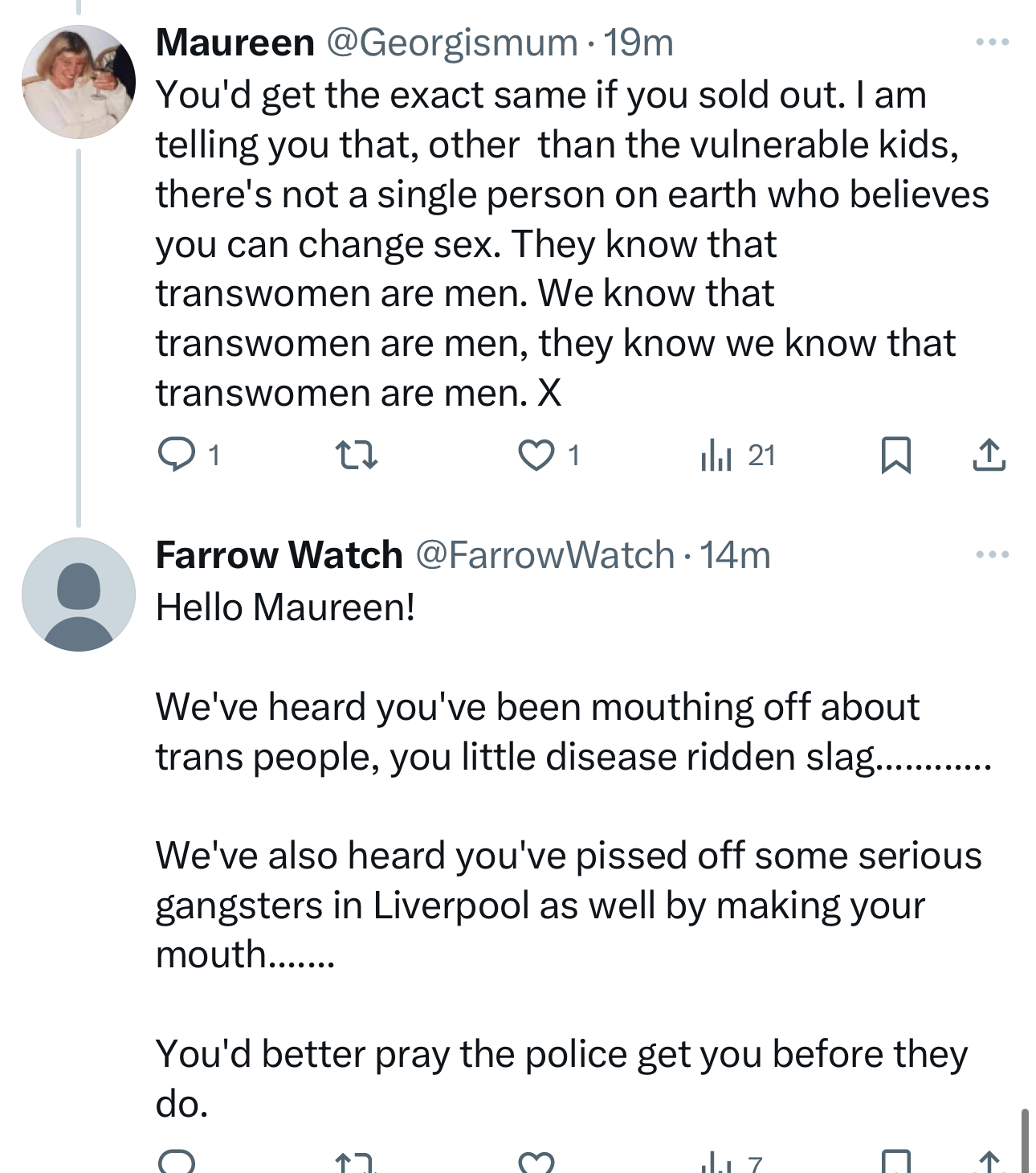Share Maureen's tweet
Viewport: 1036px width, 1173px height.
tap(989, 455)
